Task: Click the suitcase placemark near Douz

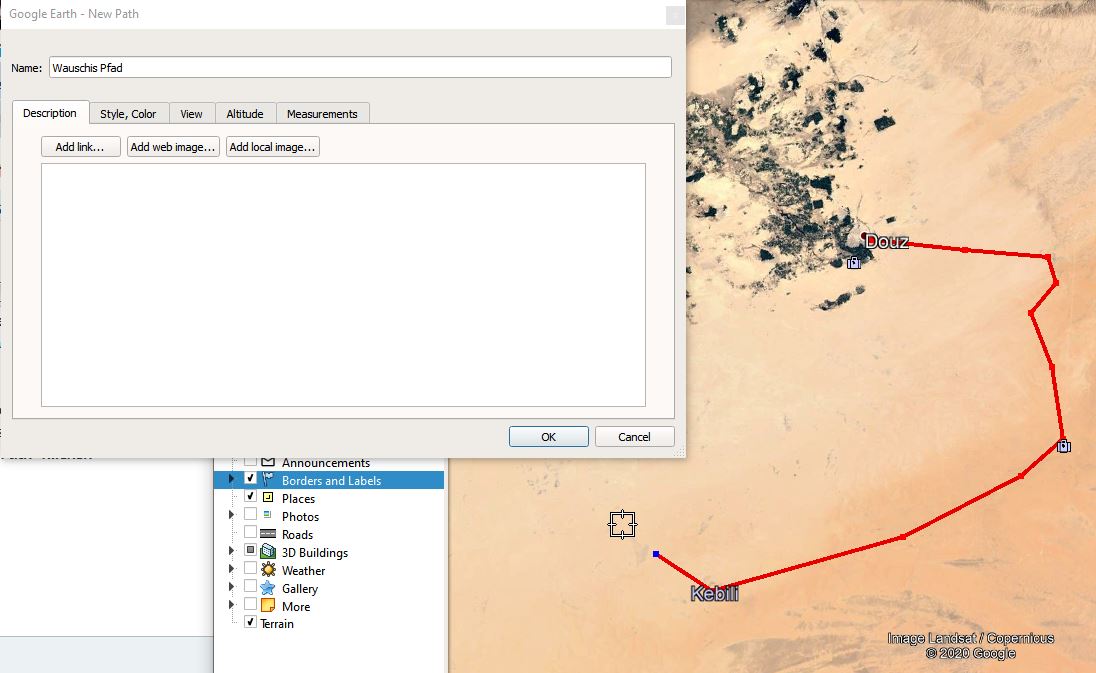Action: tap(854, 263)
